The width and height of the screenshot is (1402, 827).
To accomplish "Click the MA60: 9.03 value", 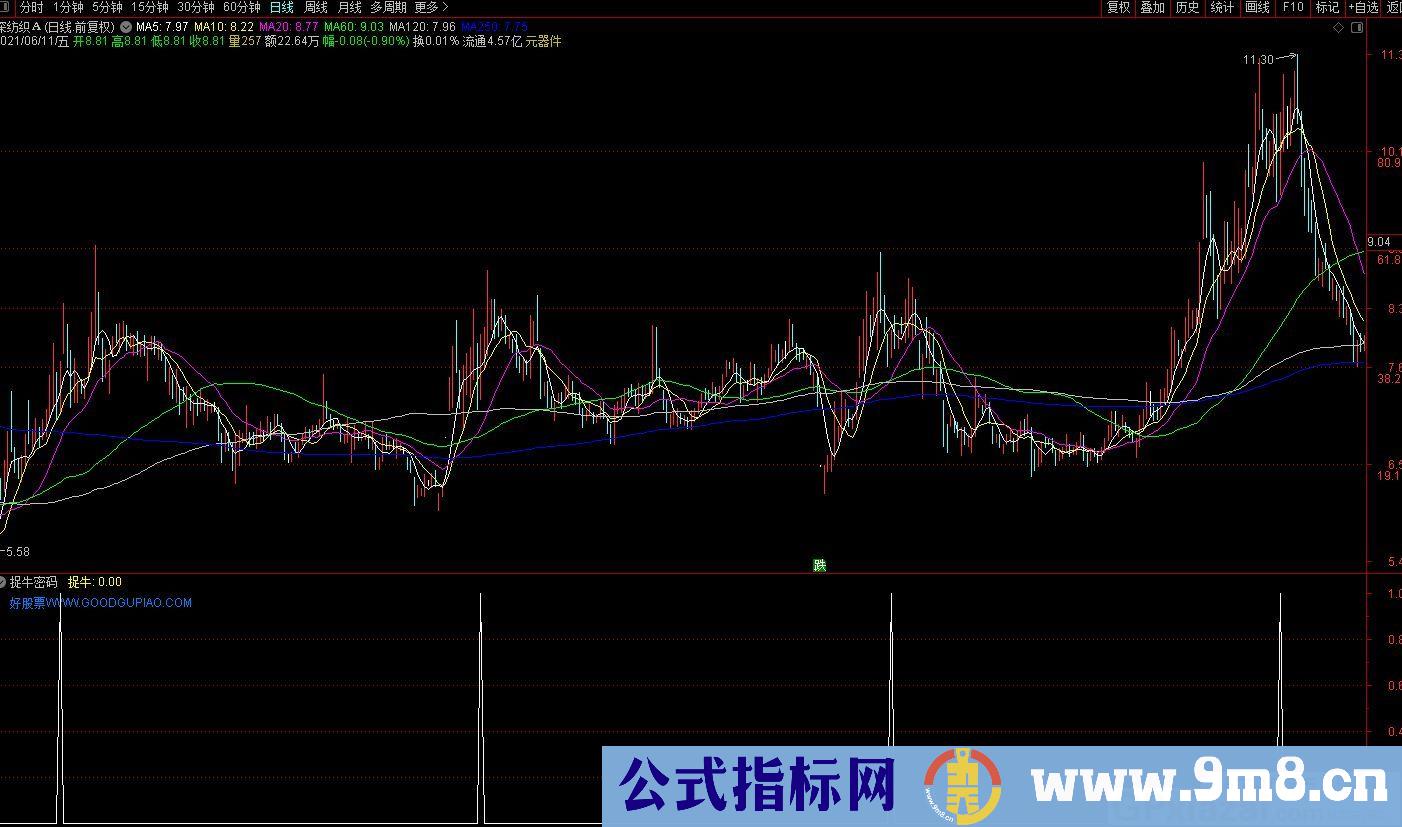I will coord(353,27).
